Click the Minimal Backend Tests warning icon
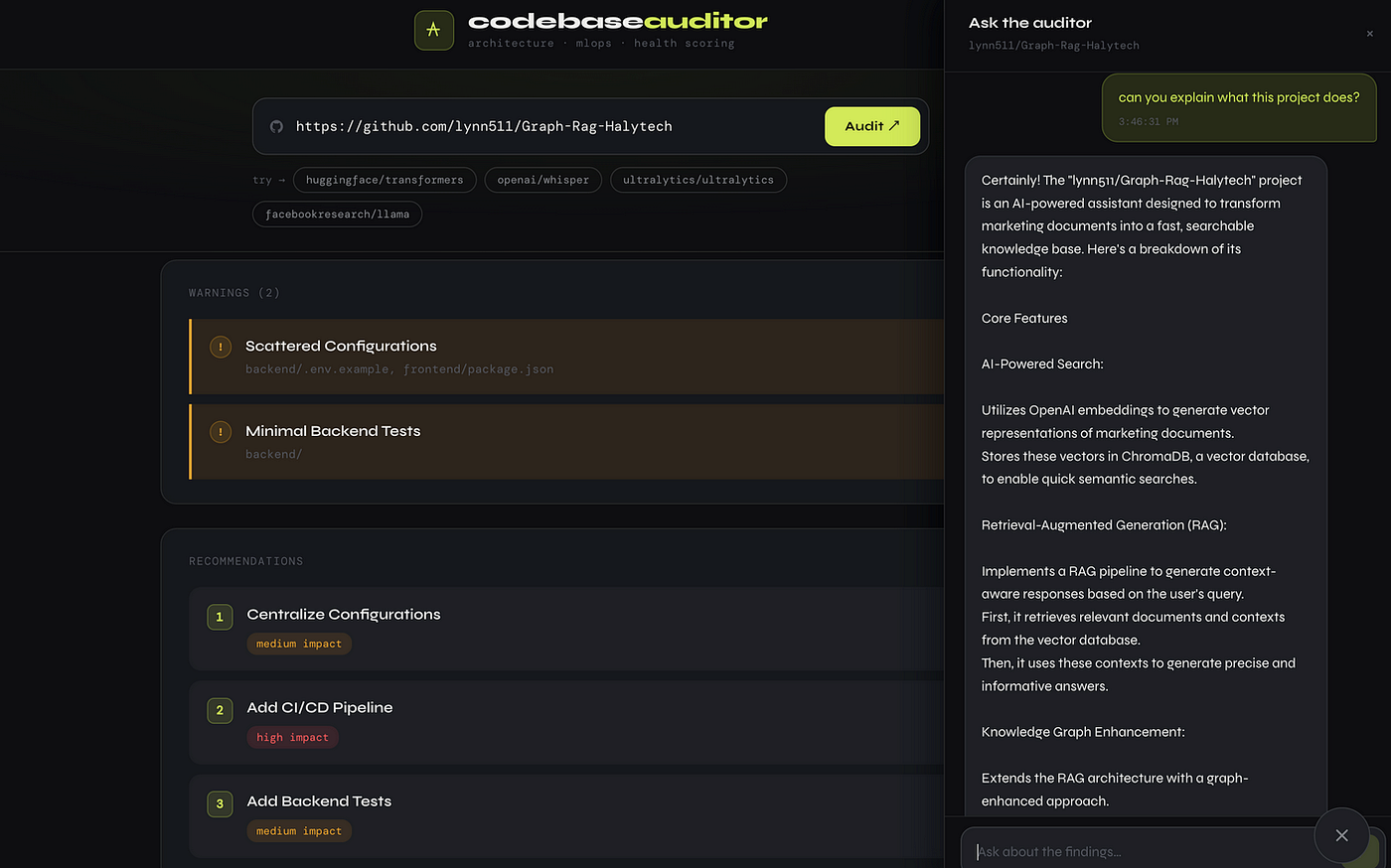The height and width of the screenshot is (868, 1391). pos(221,432)
